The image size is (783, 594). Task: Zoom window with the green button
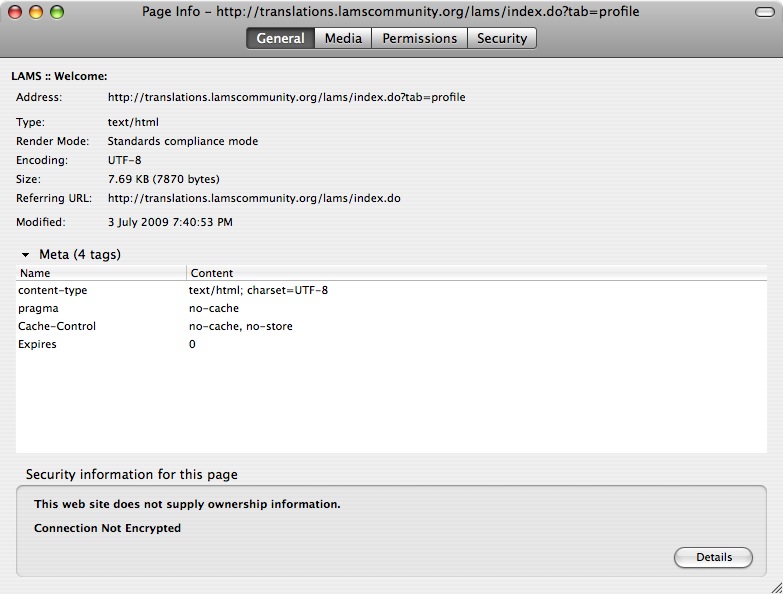coord(57,12)
